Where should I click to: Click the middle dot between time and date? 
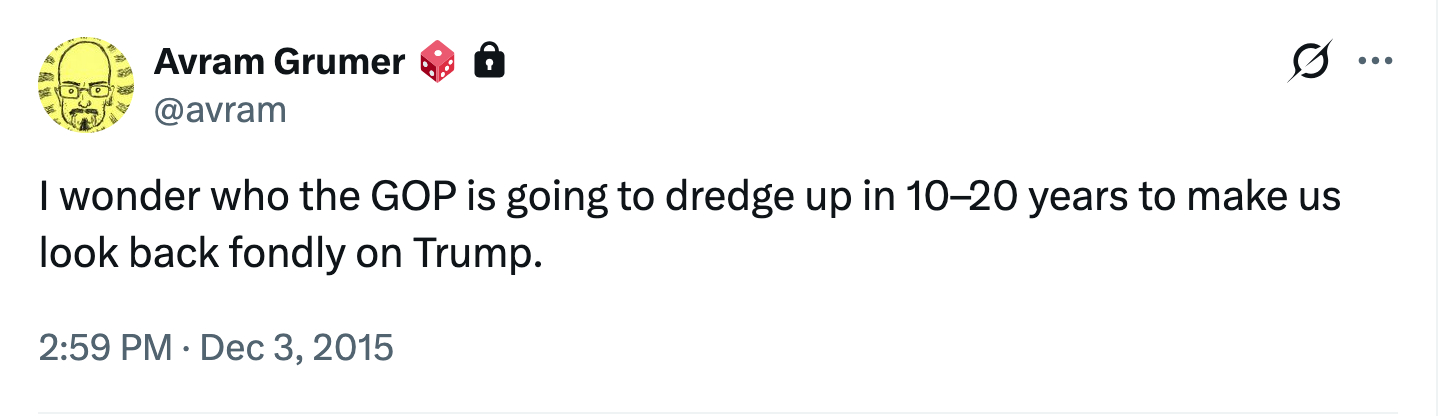(x=187, y=348)
